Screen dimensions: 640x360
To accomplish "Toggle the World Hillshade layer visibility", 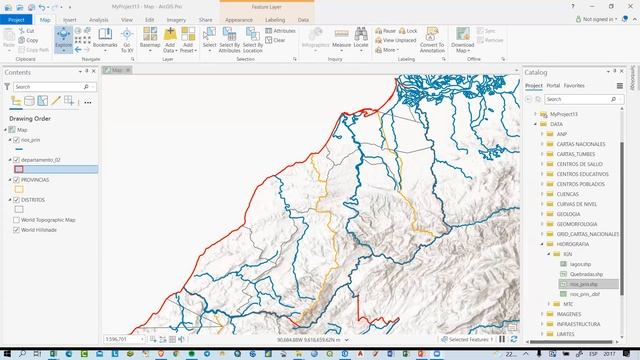I will 16,230.
